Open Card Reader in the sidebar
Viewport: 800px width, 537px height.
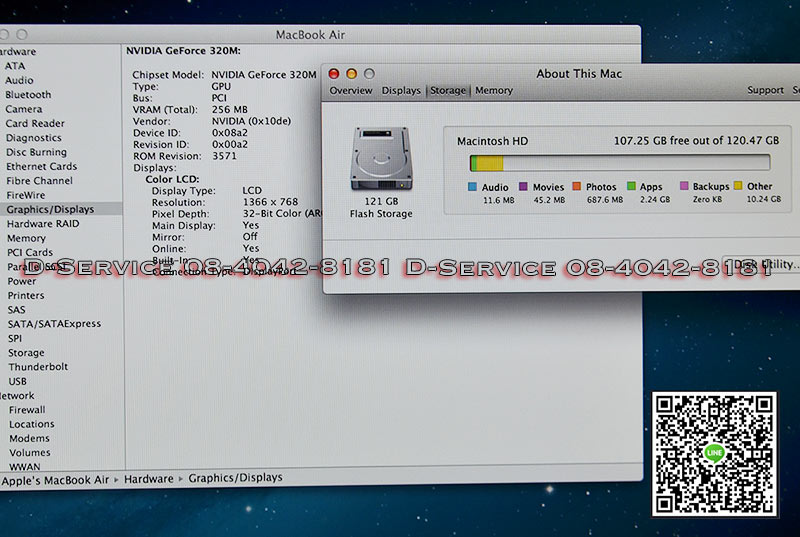coord(35,123)
